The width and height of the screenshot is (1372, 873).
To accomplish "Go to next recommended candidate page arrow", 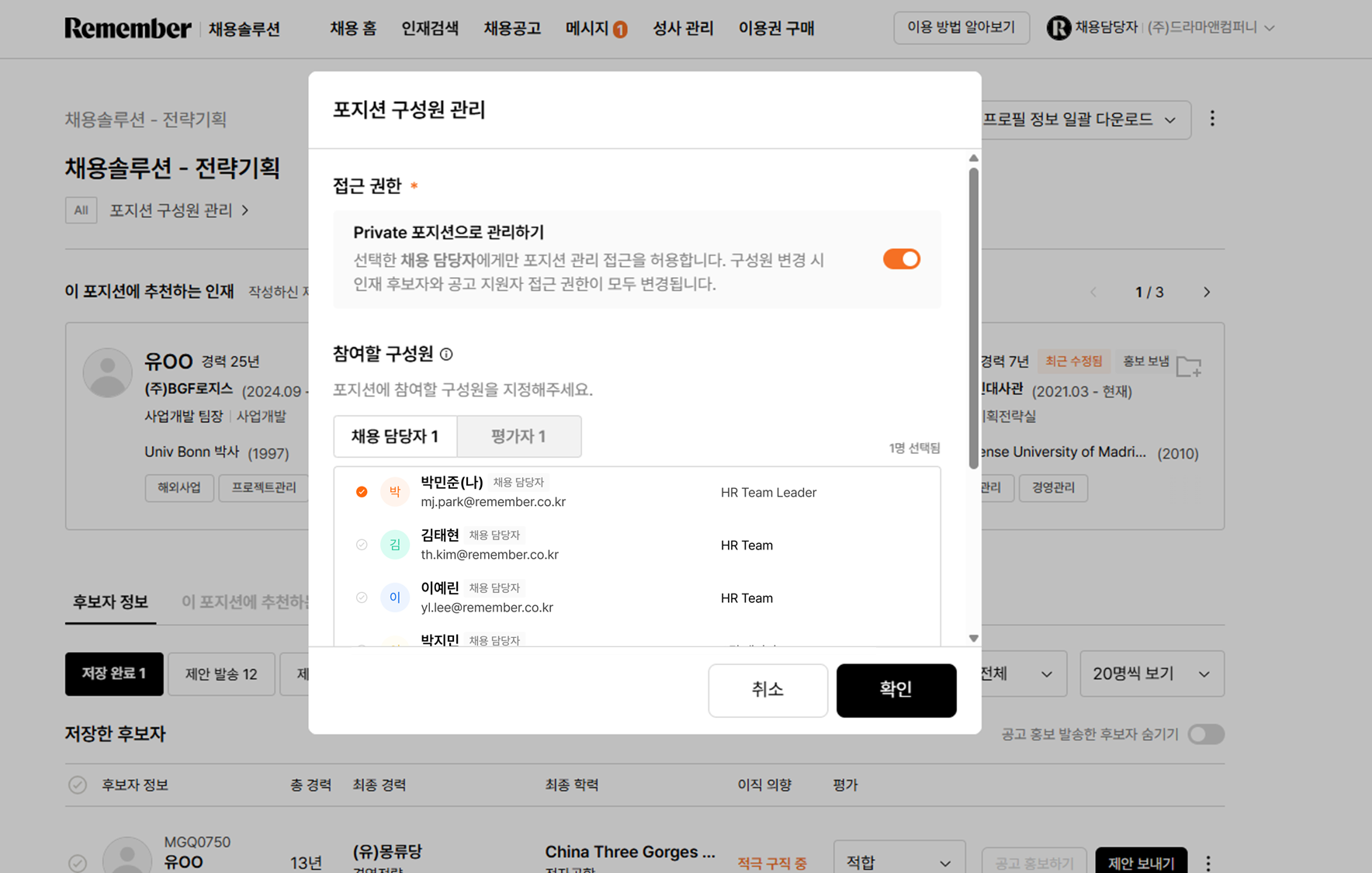I will click(1207, 293).
